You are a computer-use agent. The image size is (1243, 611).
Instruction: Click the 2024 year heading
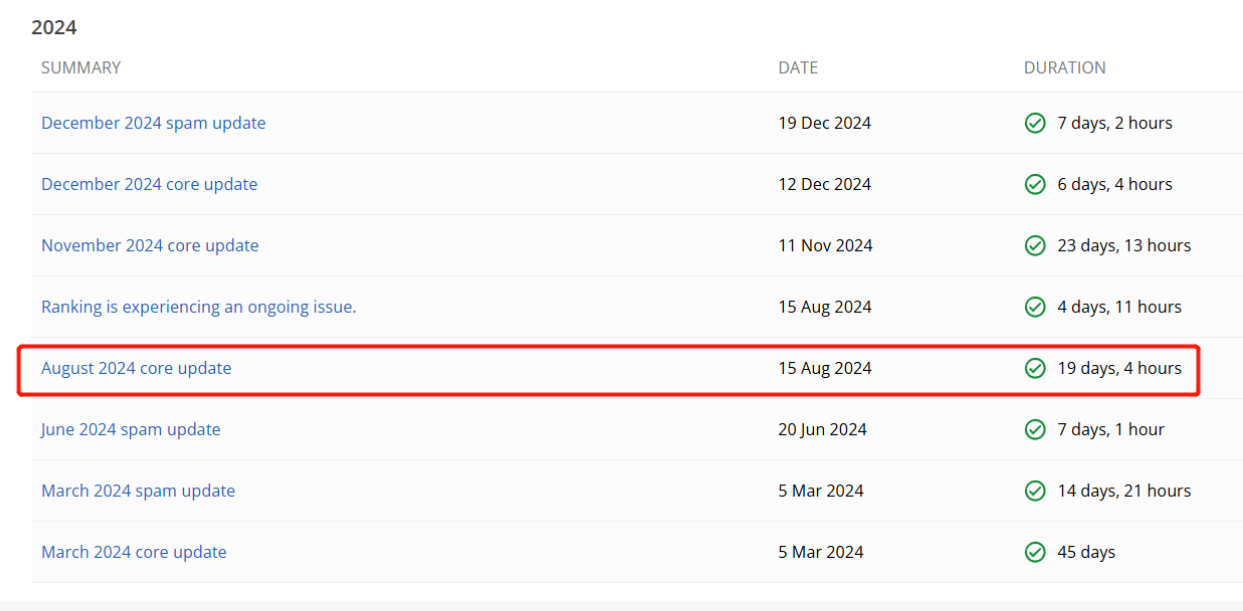click(x=54, y=27)
